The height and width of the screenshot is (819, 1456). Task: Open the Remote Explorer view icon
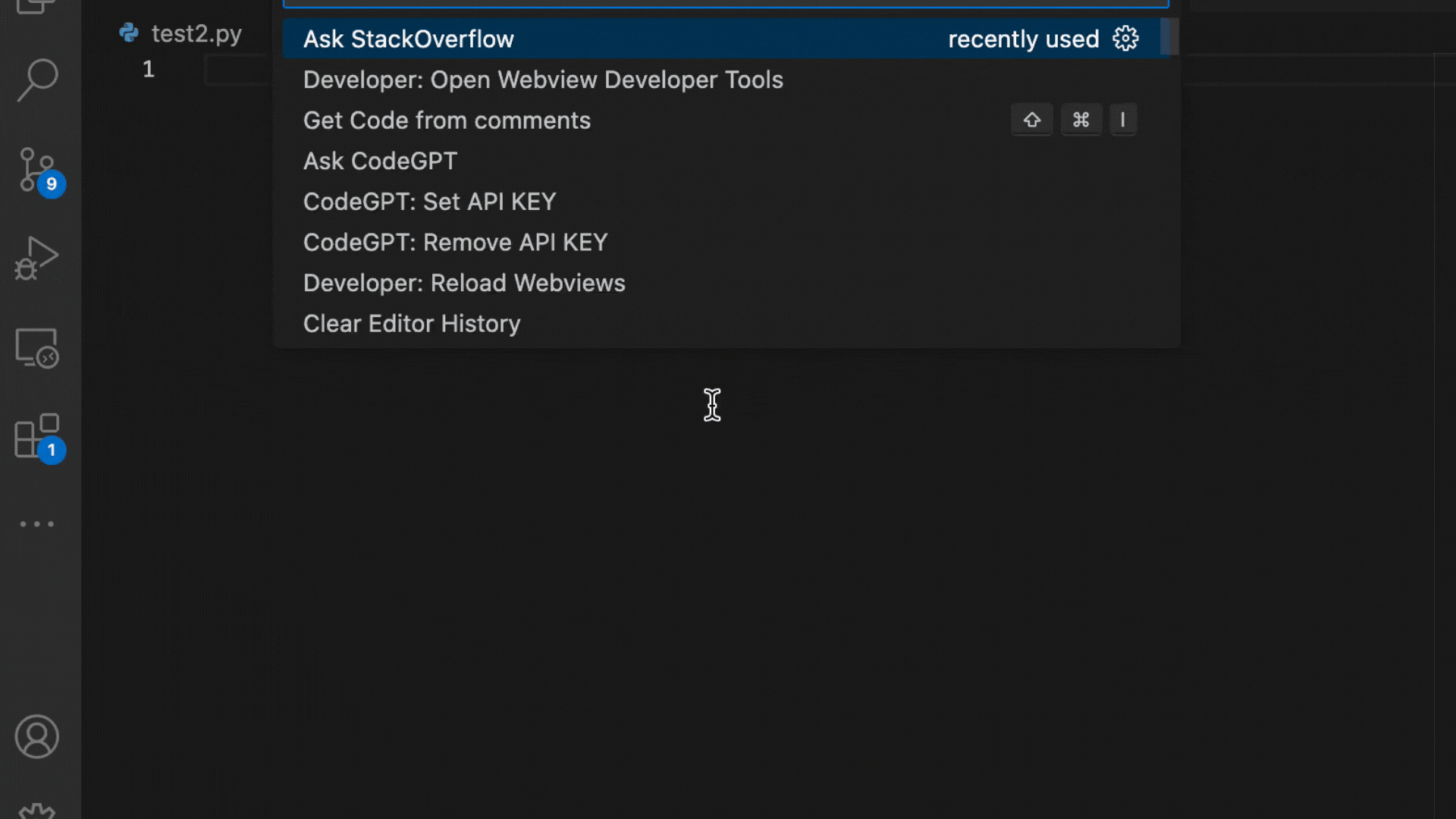click(37, 348)
